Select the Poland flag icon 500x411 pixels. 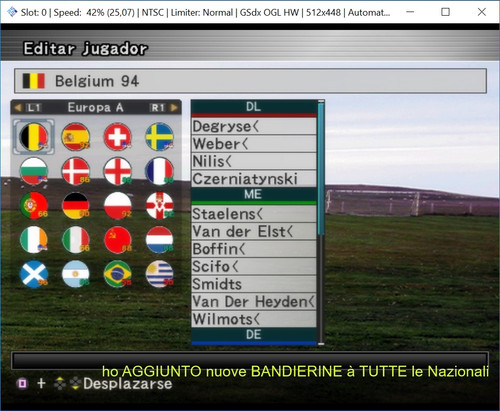[x=117, y=205]
